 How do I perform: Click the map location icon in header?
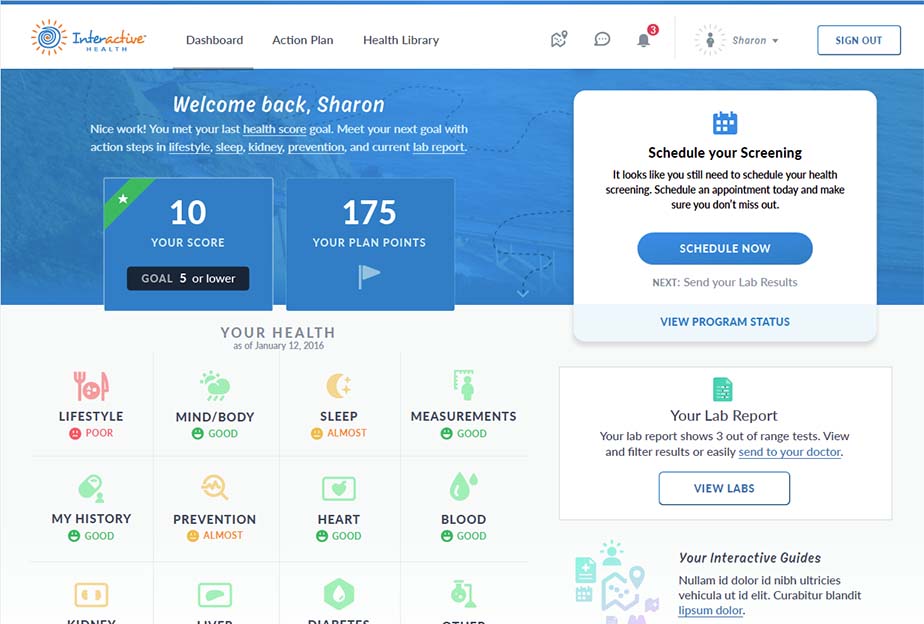coord(559,40)
